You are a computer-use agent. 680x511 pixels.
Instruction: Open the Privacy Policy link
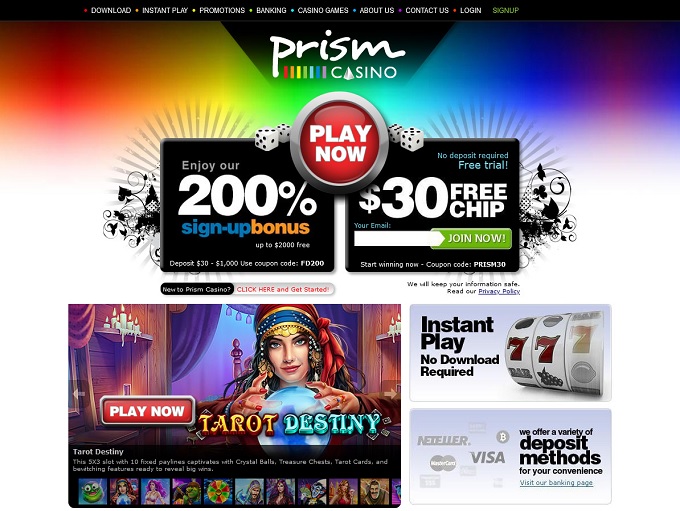coord(499,292)
